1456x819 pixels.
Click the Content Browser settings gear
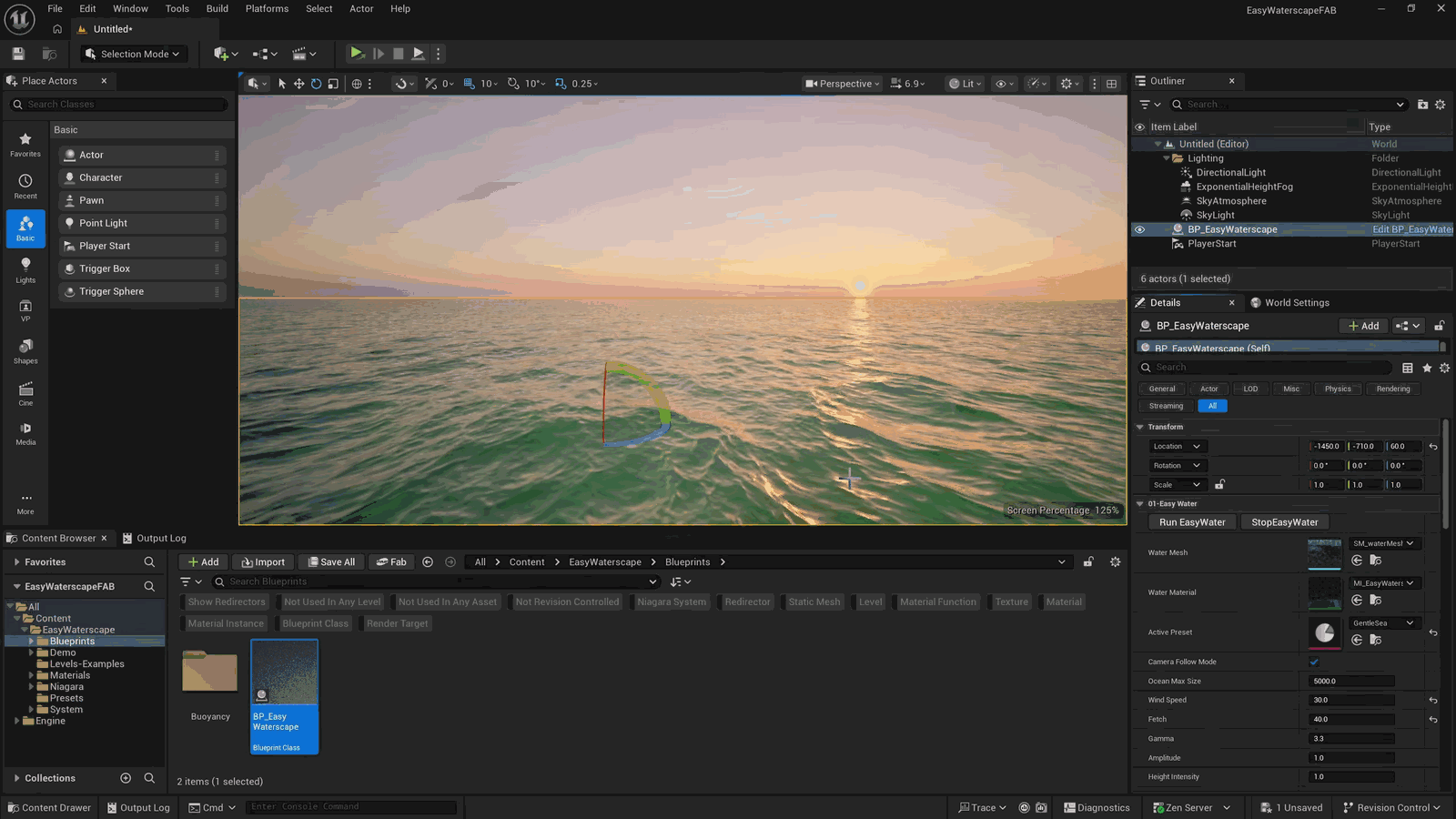click(1115, 562)
